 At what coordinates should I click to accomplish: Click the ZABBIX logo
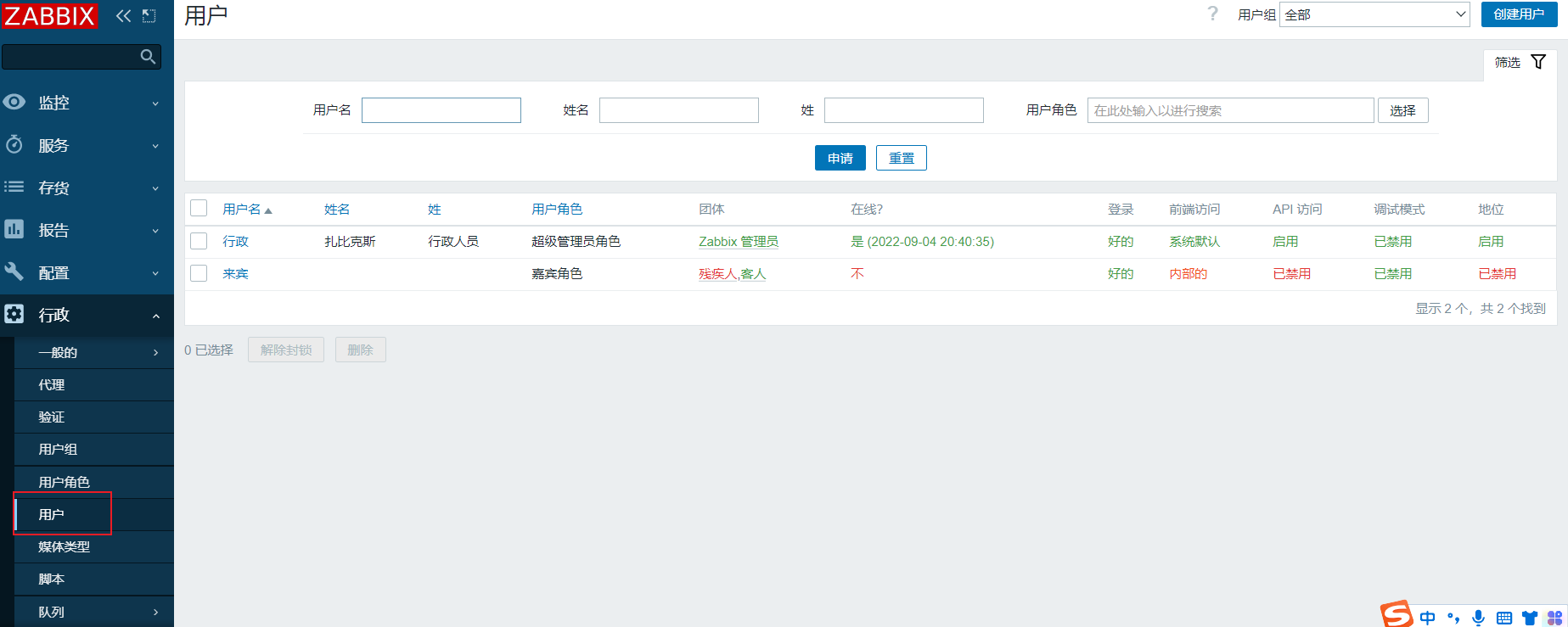click(x=49, y=15)
